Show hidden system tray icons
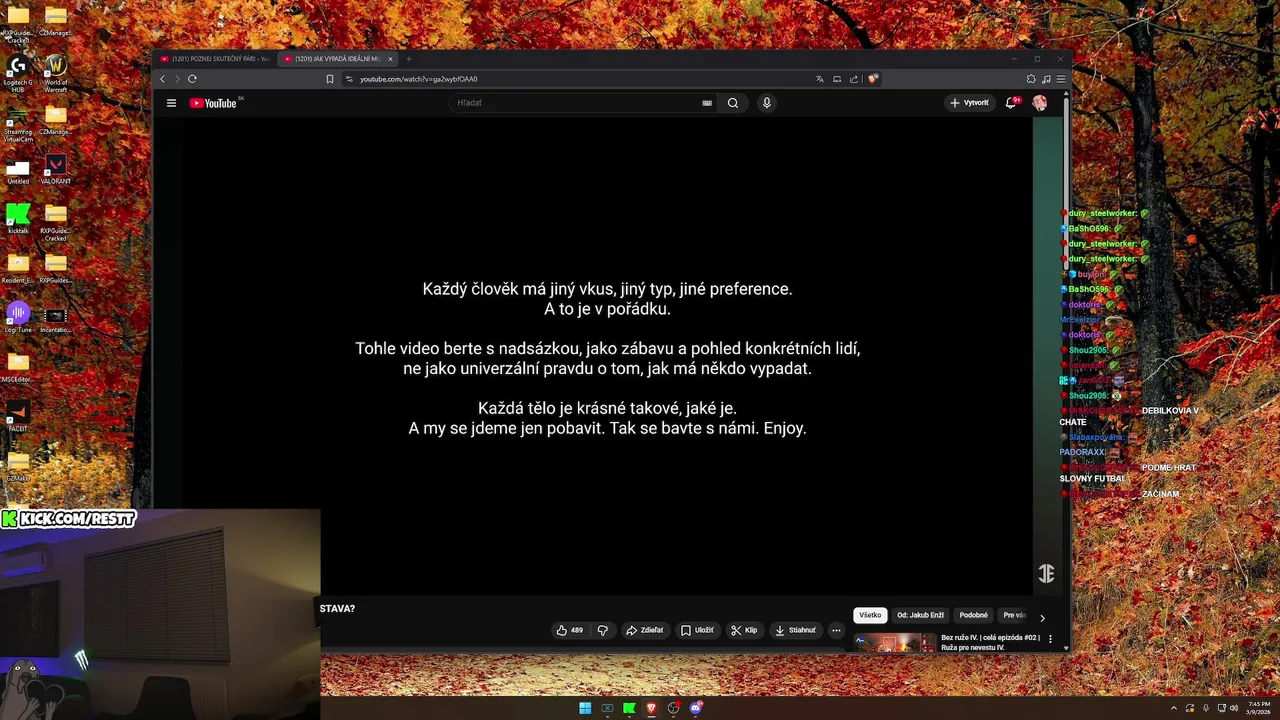This screenshot has height=720, width=1280. [x=1175, y=708]
